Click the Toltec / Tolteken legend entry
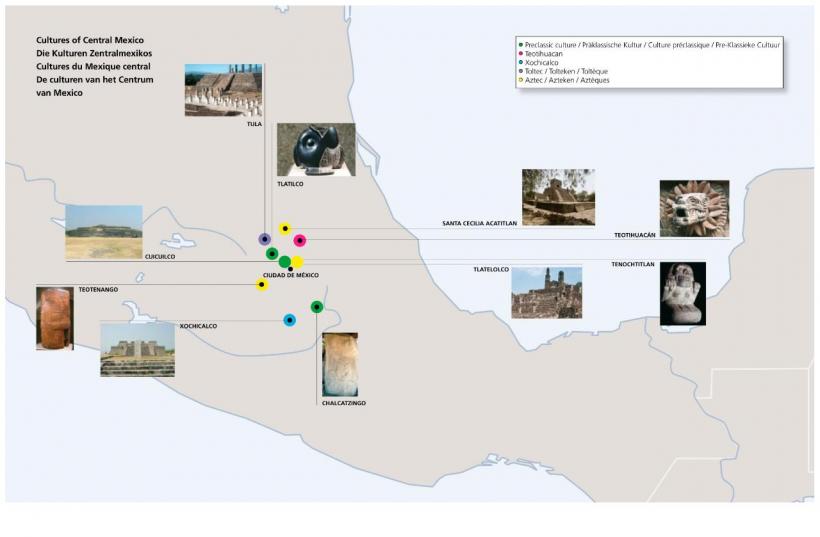Image resolution: width=820 pixels, height=537 pixels. [x=566, y=71]
